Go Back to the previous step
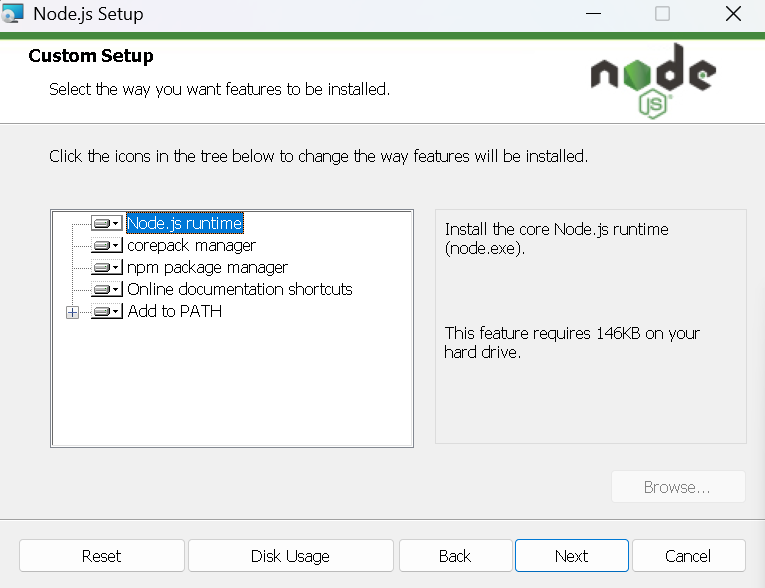 (454, 556)
